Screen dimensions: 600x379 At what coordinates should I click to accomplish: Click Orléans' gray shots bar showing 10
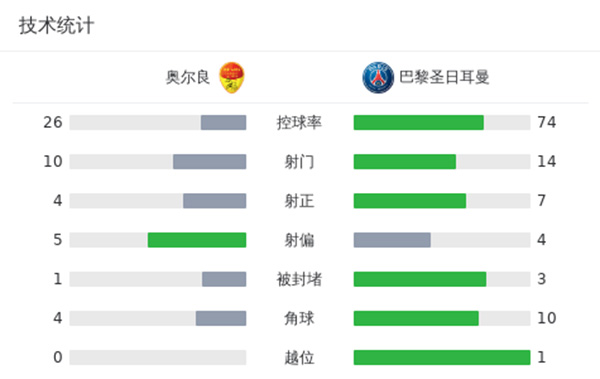[210, 162]
